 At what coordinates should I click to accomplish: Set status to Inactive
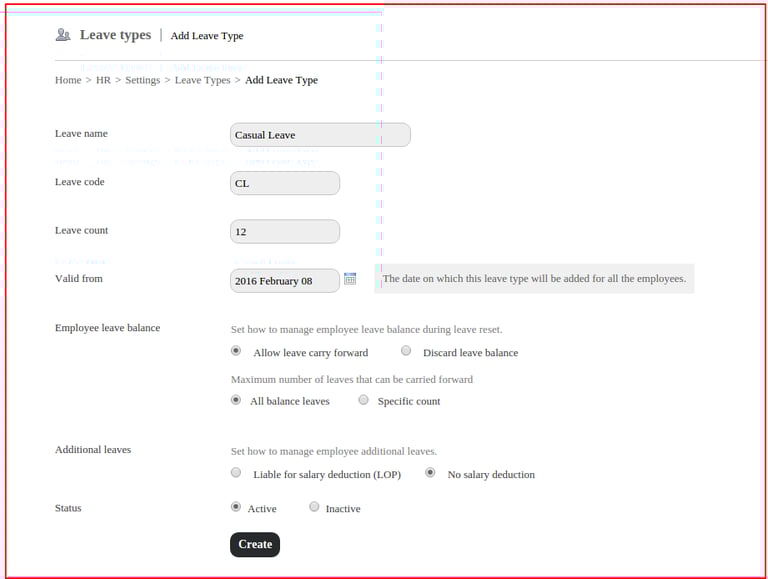[314, 507]
